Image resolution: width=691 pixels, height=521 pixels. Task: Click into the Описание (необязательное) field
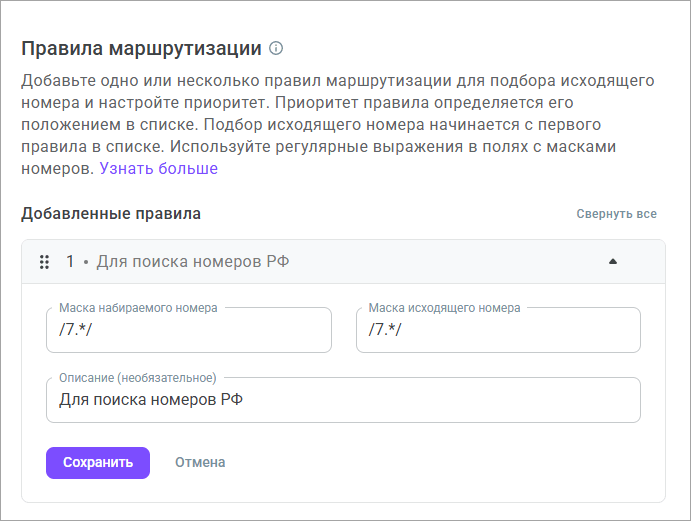(342, 400)
